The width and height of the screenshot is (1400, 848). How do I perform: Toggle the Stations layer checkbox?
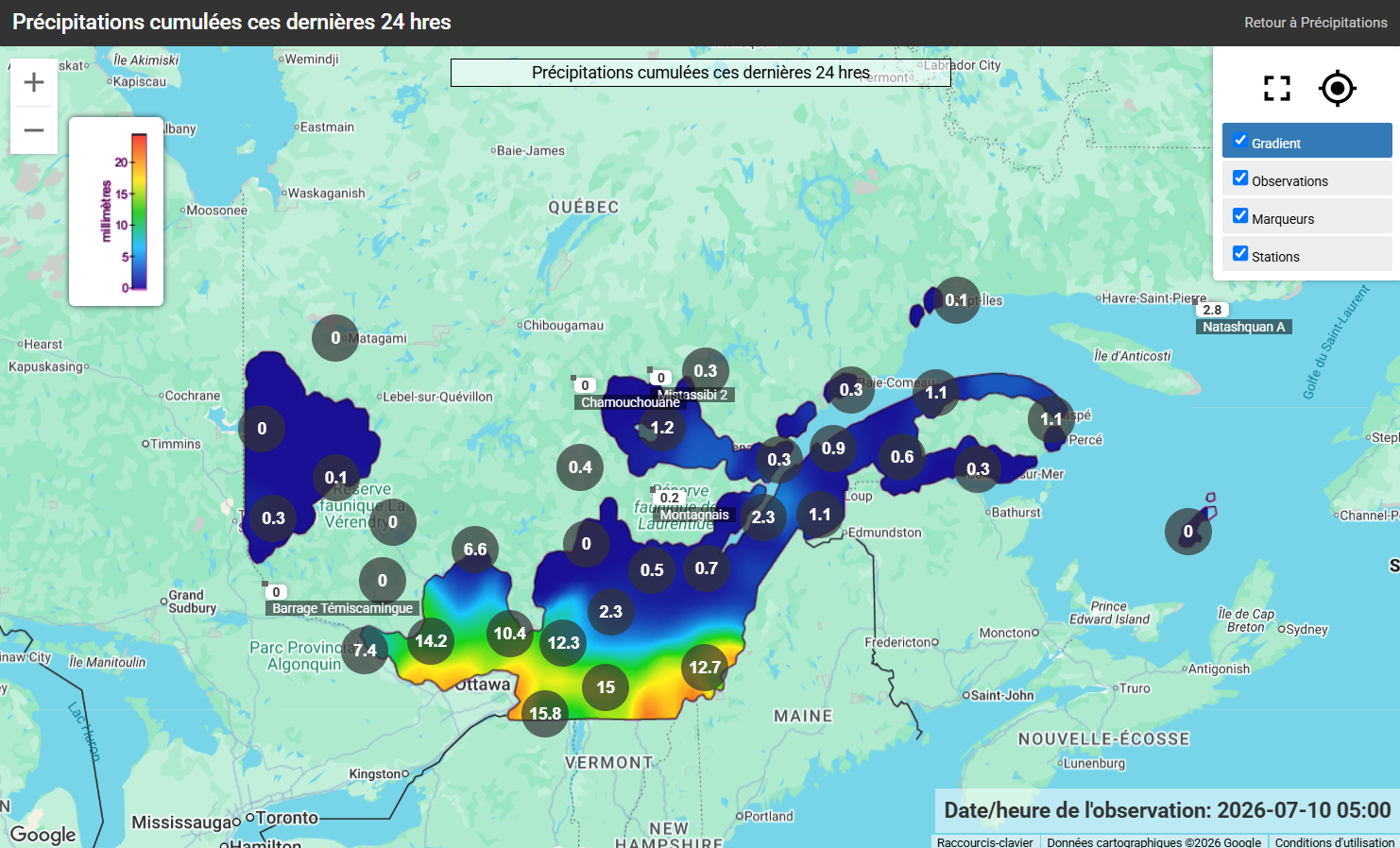[1240, 254]
